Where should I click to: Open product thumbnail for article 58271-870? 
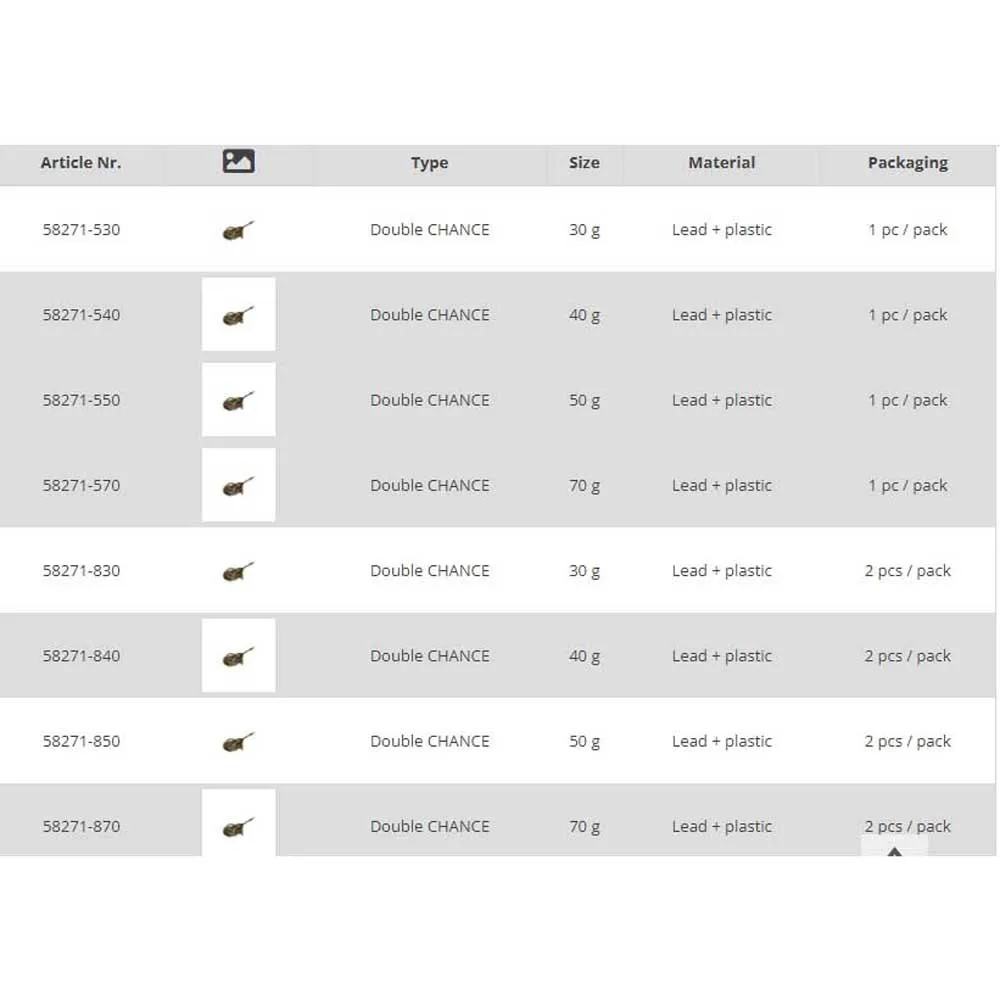238,825
